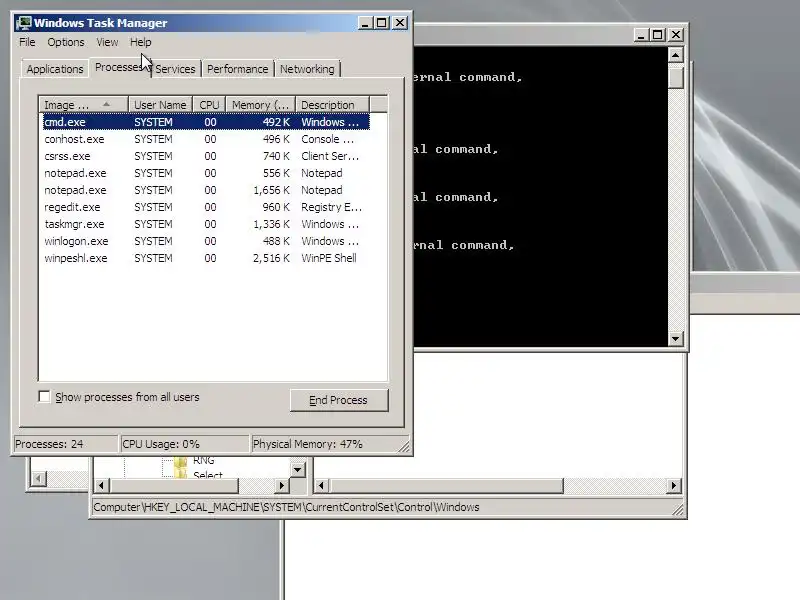Click command prompt scroll up arrow

(676, 55)
